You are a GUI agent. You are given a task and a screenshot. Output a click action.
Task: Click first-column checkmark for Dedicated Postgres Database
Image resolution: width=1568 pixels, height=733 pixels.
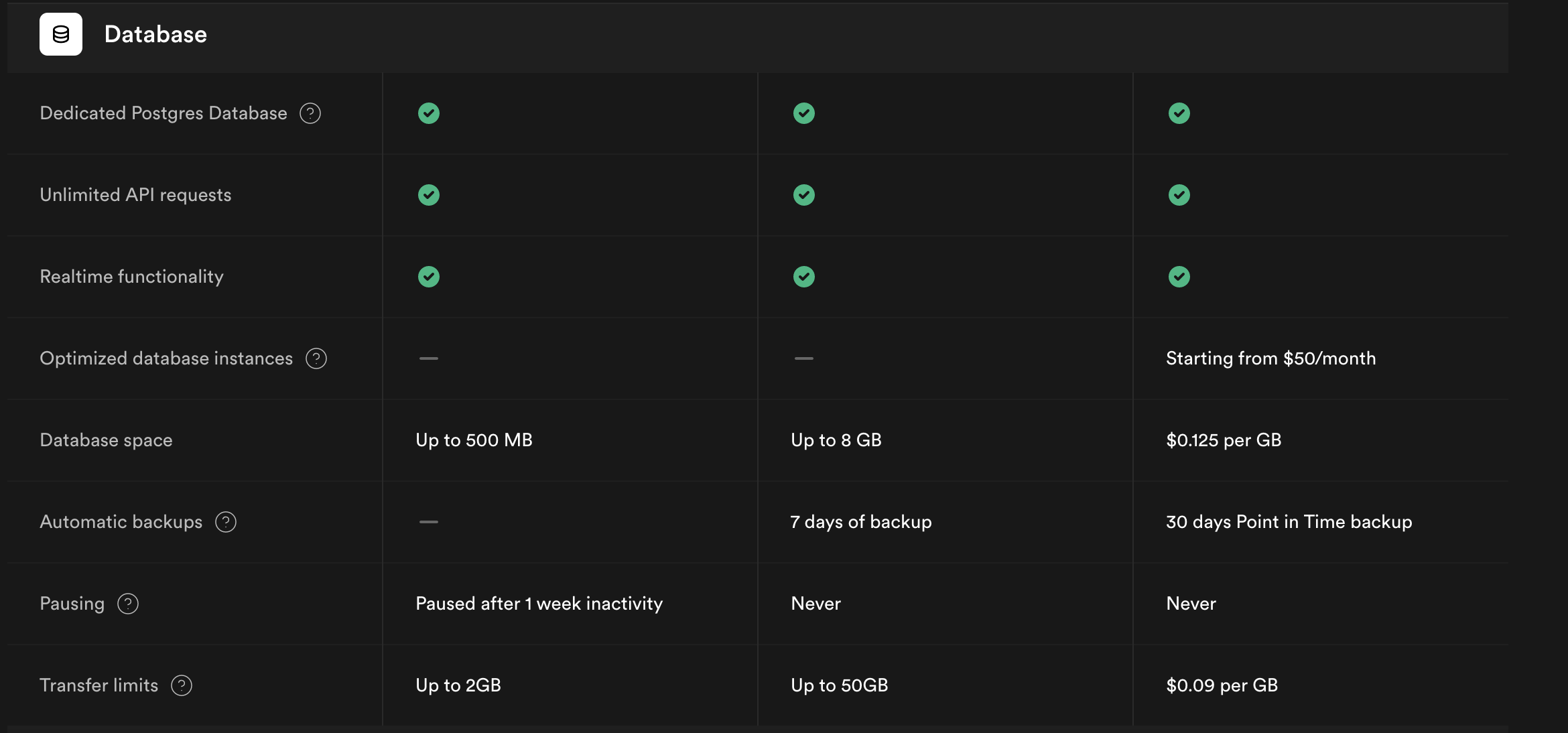click(429, 113)
